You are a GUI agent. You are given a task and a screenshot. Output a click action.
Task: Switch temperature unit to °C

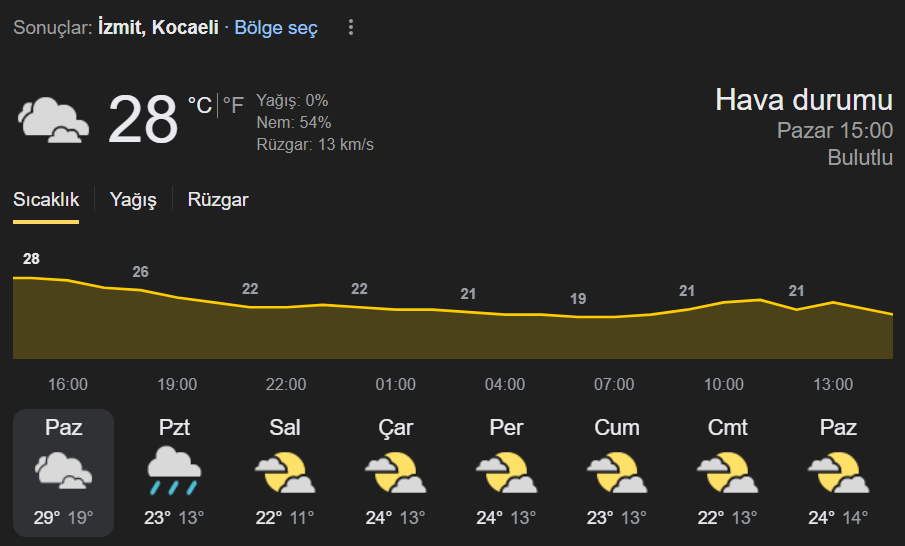[x=200, y=105]
